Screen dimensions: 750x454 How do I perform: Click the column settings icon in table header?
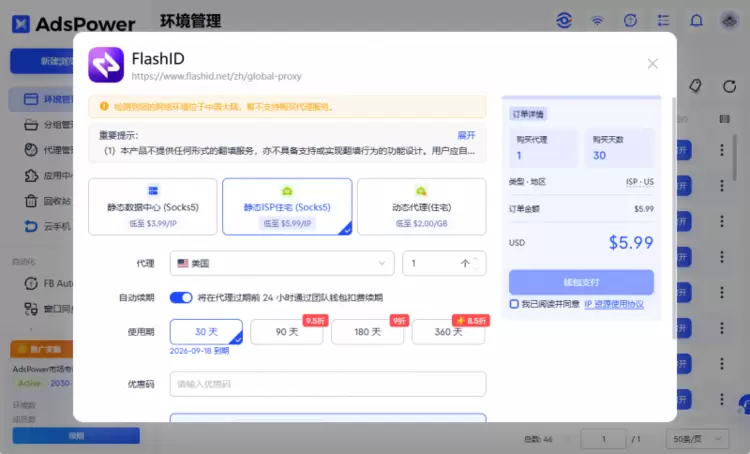pos(725,119)
